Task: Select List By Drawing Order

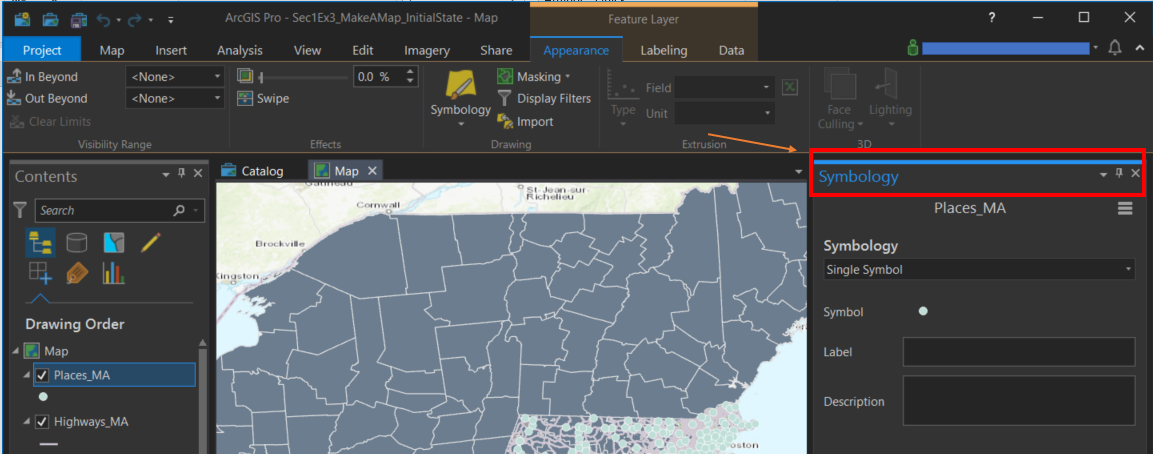Action: pos(40,242)
